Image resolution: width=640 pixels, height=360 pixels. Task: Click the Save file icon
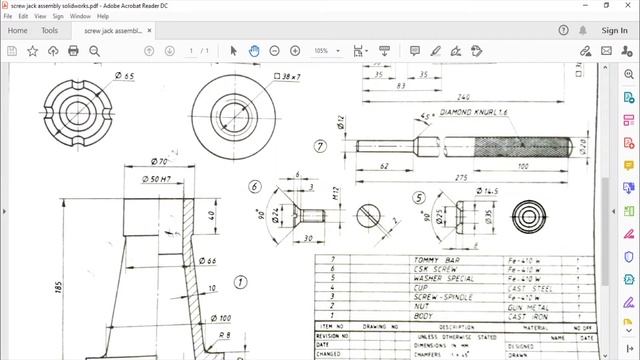coord(12,51)
